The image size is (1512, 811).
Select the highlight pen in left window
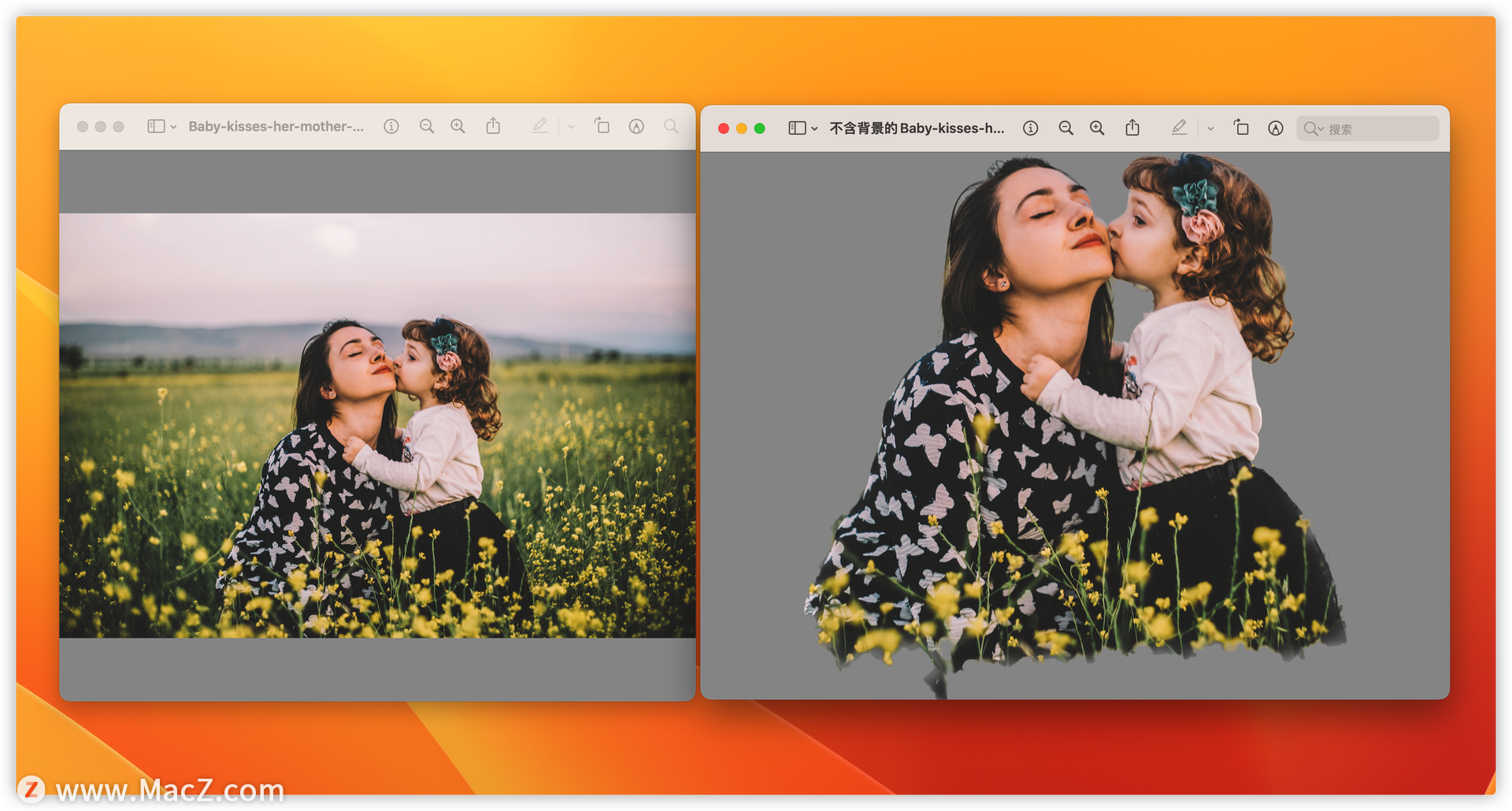(x=540, y=126)
